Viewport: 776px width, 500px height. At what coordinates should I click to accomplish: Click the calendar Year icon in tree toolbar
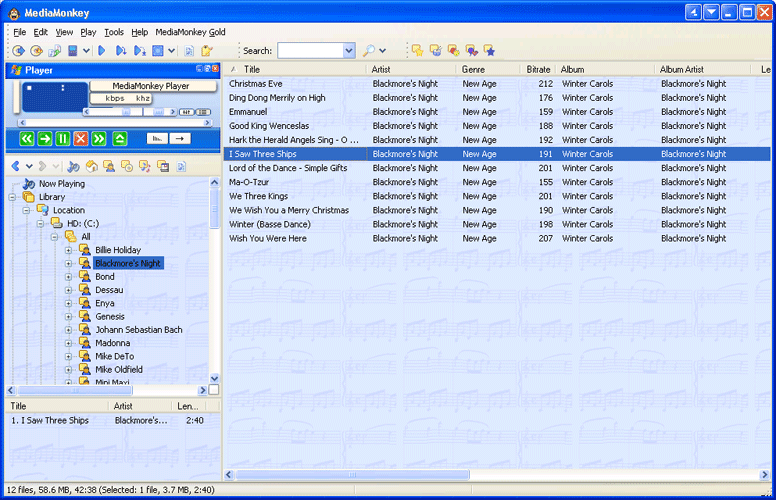coord(163,166)
